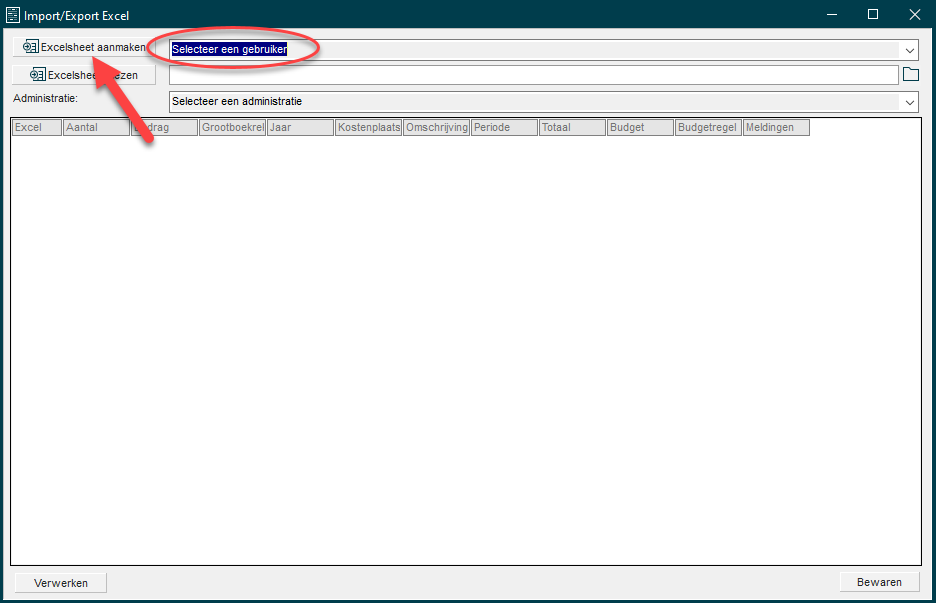This screenshot has height=603, width=936.
Task: Click the Totaal column header
Action: pyautogui.click(x=572, y=128)
